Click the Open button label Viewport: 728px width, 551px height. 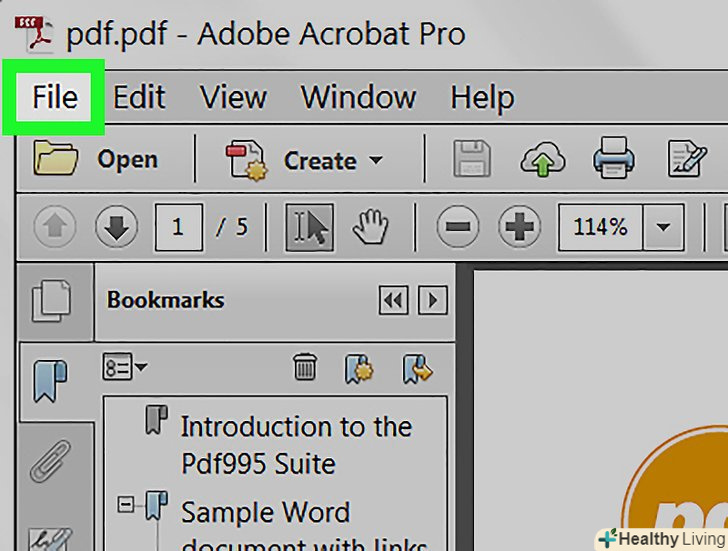click(128, 160)
